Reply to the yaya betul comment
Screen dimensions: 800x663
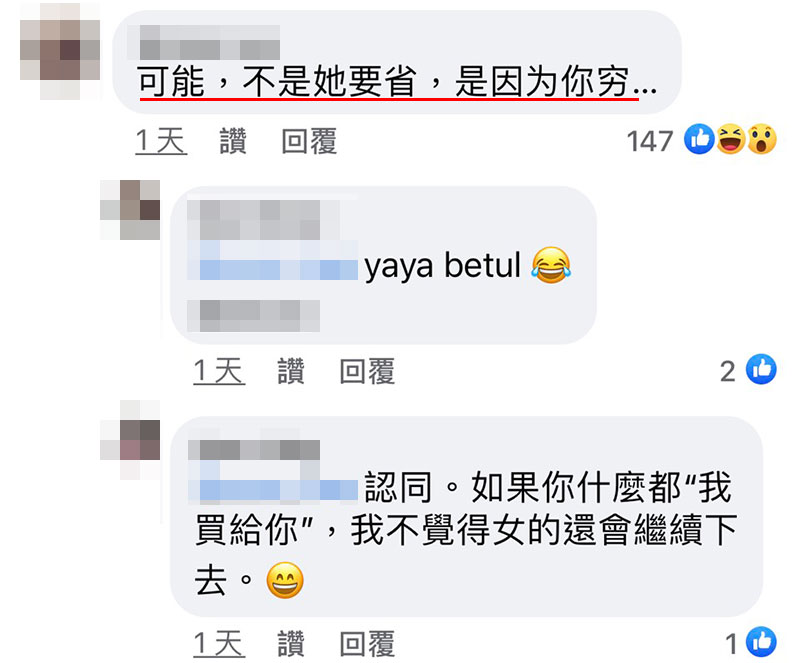tap(367, 371)
